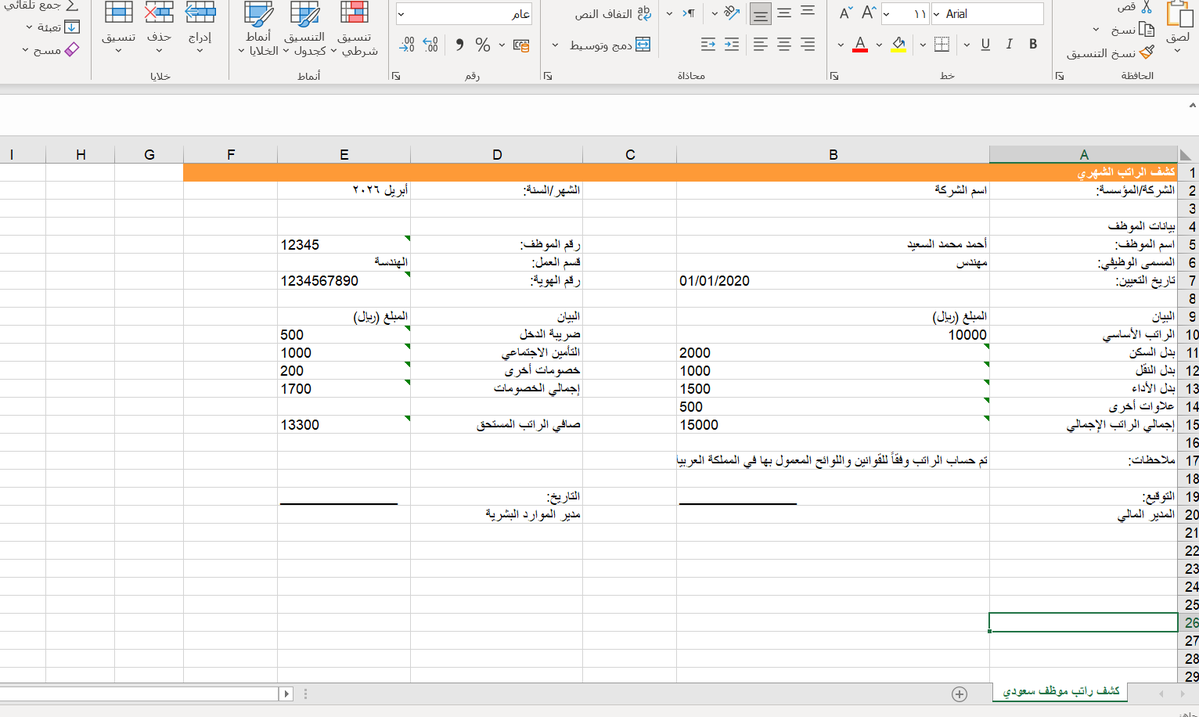Toggle Underline formatting

click(985, 44)
